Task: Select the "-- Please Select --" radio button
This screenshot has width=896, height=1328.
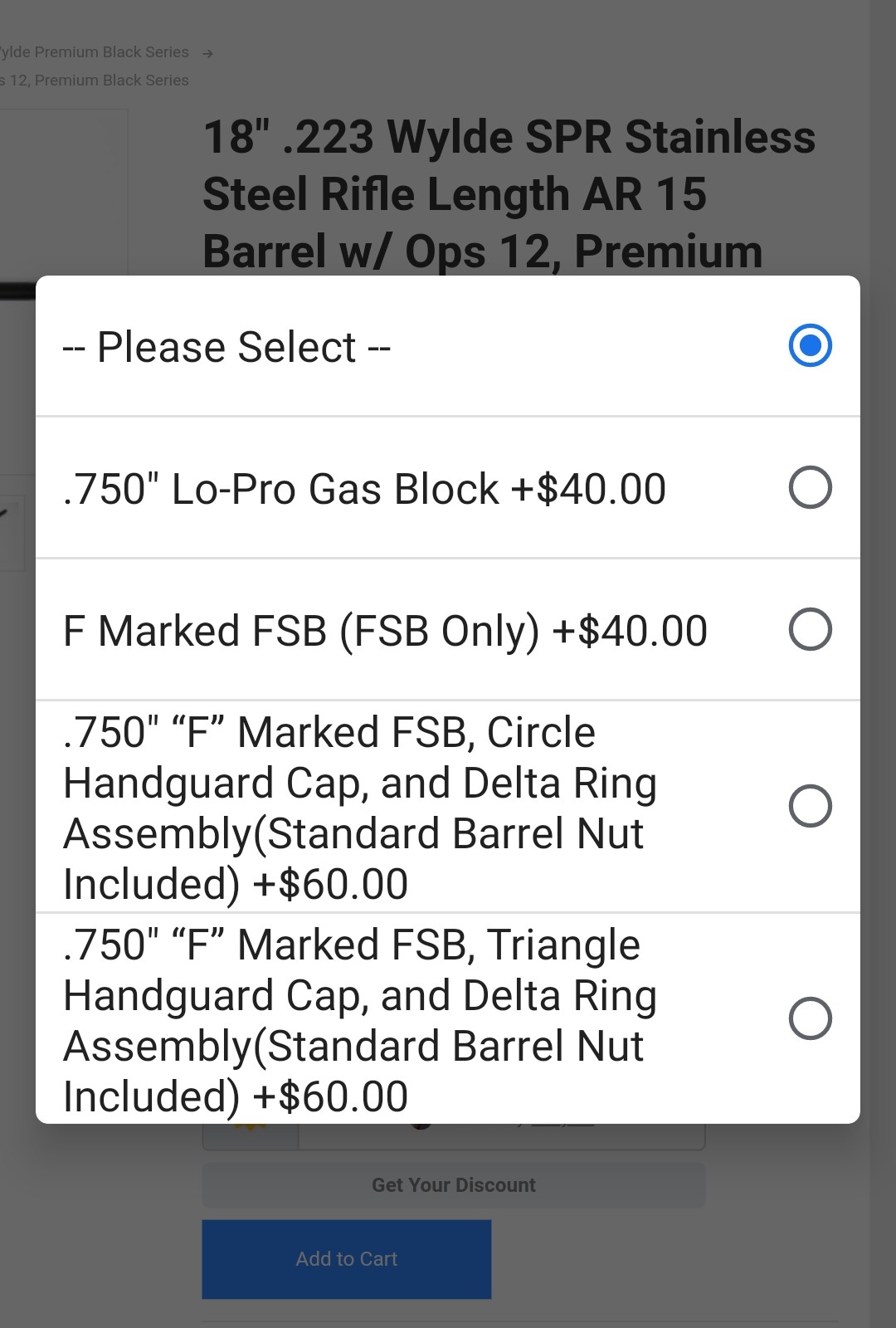Action: (810, 345)
